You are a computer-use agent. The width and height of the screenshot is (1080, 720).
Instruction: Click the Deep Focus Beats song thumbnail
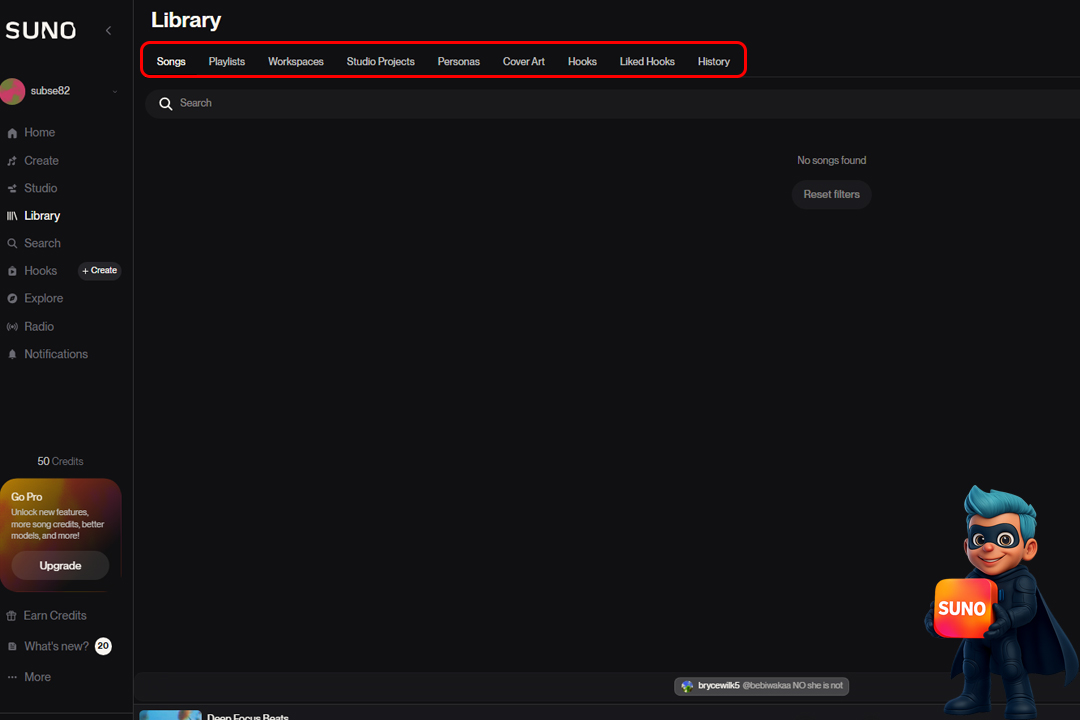click(x=170, y=714)
